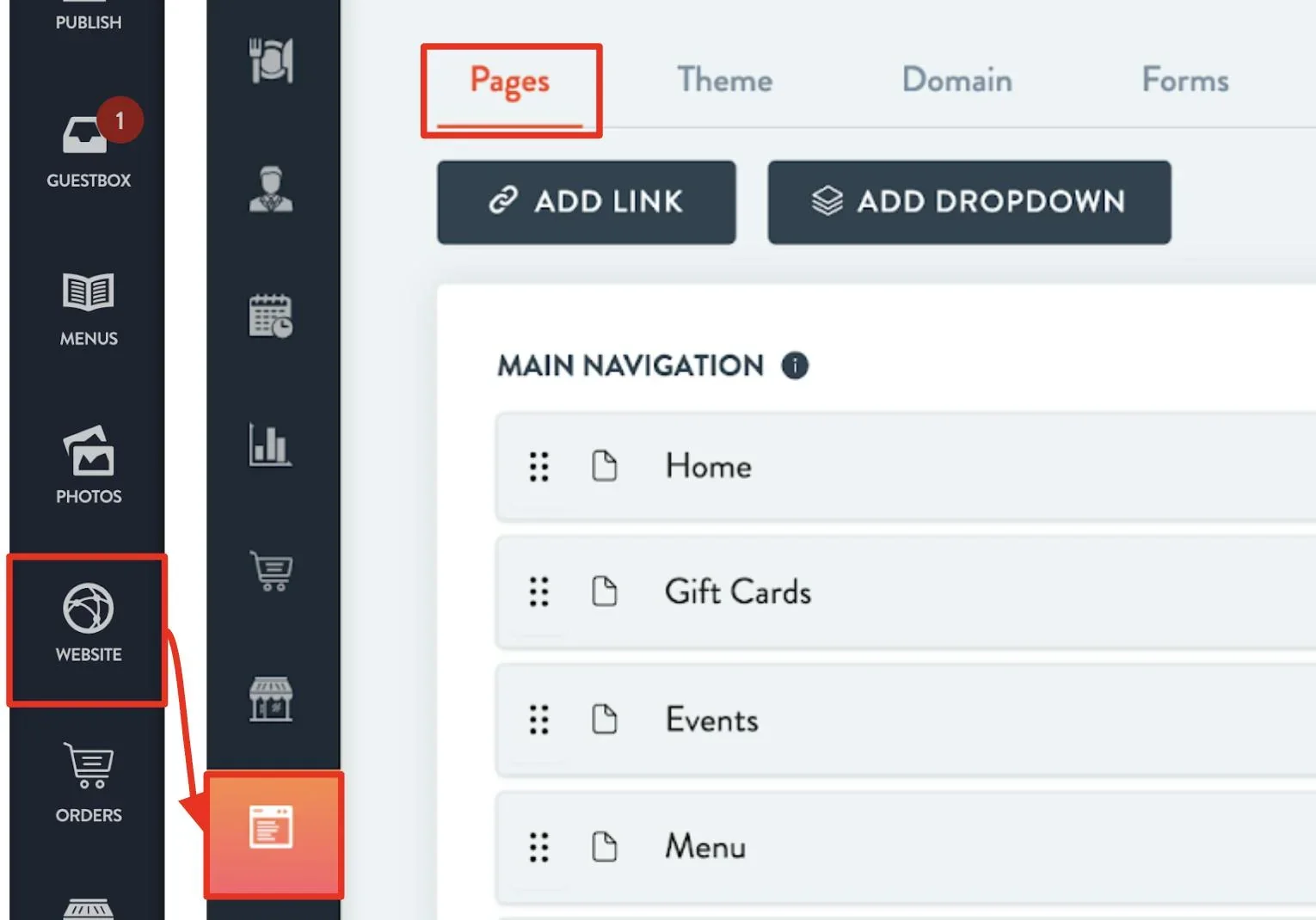
Task: Open the calendar with clock icon
Action: [271, 316]
